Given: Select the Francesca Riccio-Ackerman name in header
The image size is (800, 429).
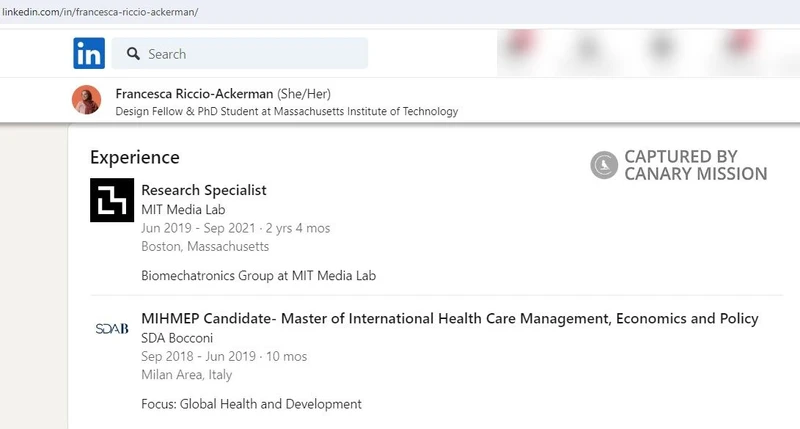Looking at the screenshot, I should point(194,94).
